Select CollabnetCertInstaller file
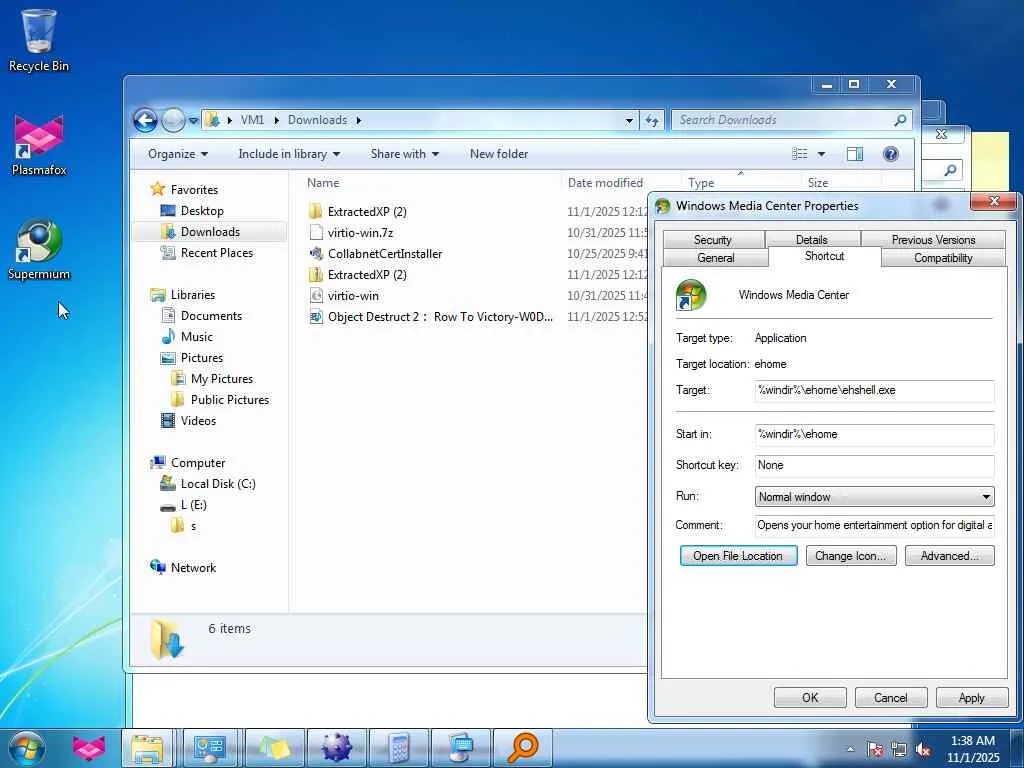Image resolution: width=1024 pixels, height=768 pixels. 385,253
